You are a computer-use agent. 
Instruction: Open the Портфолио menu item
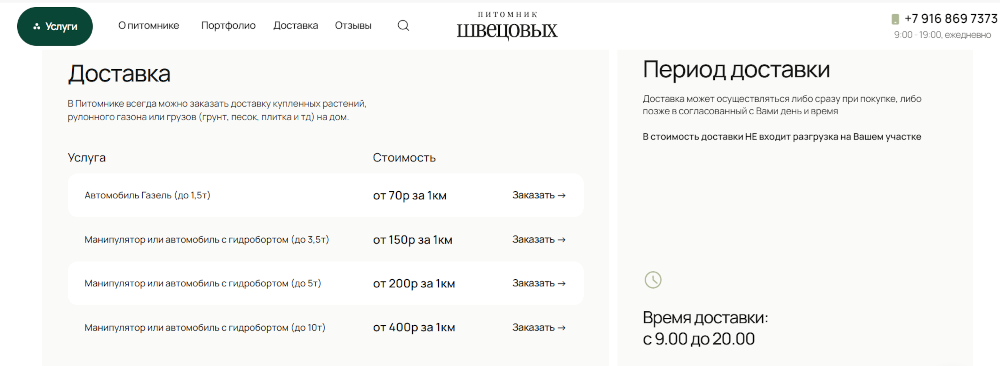(228, 26)
